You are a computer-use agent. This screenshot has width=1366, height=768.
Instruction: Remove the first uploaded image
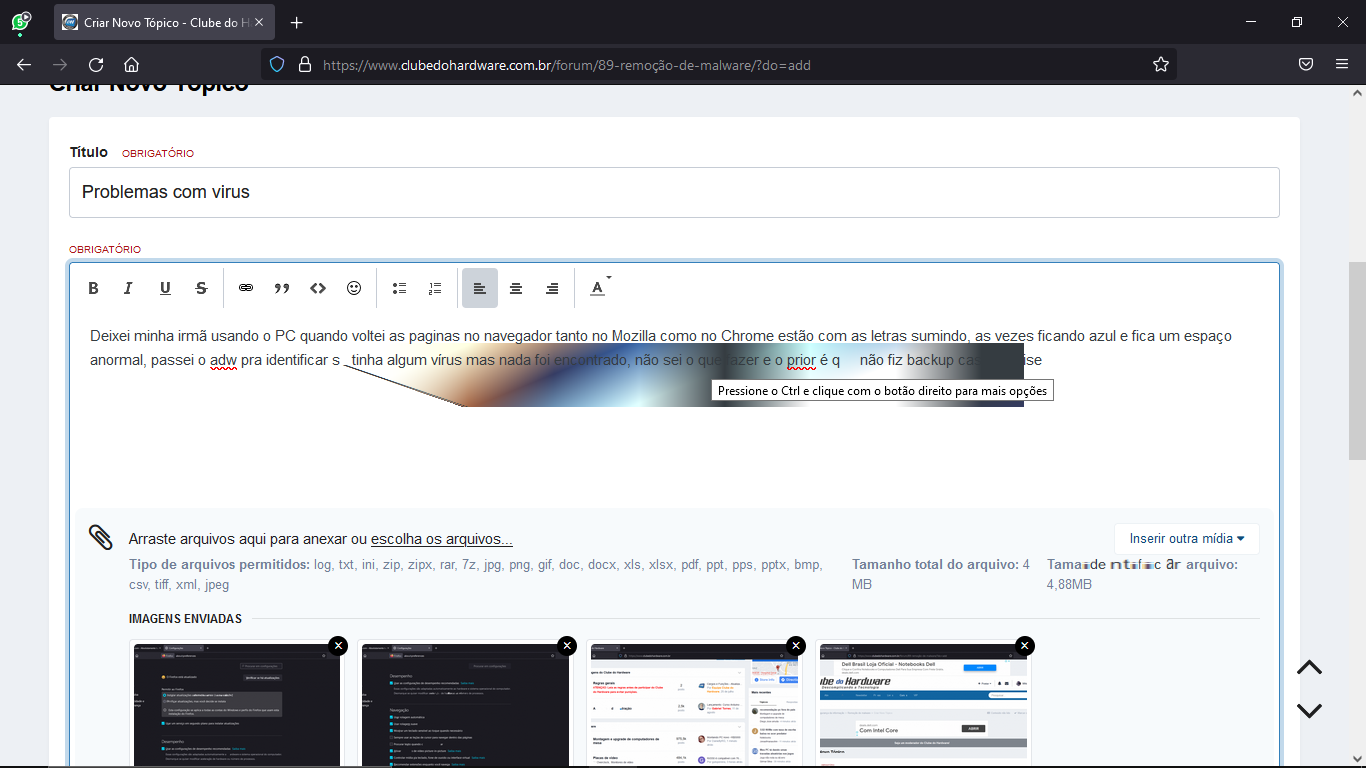[338, 646]
